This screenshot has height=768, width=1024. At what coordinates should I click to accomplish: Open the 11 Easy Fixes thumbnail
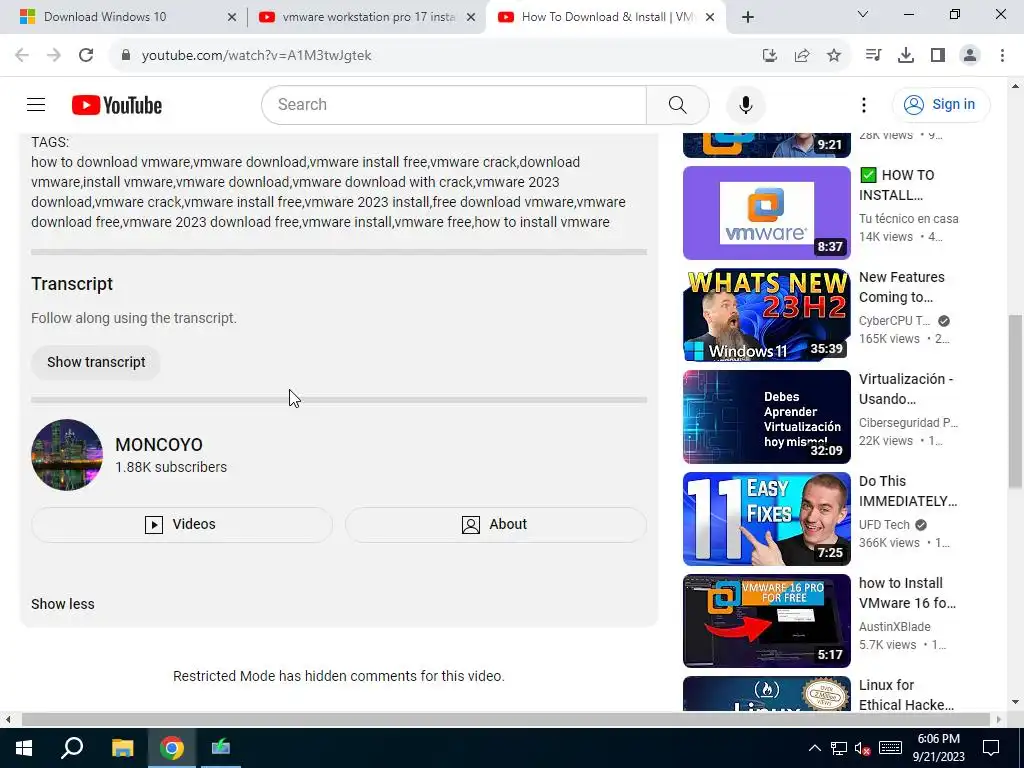[767, 519]
